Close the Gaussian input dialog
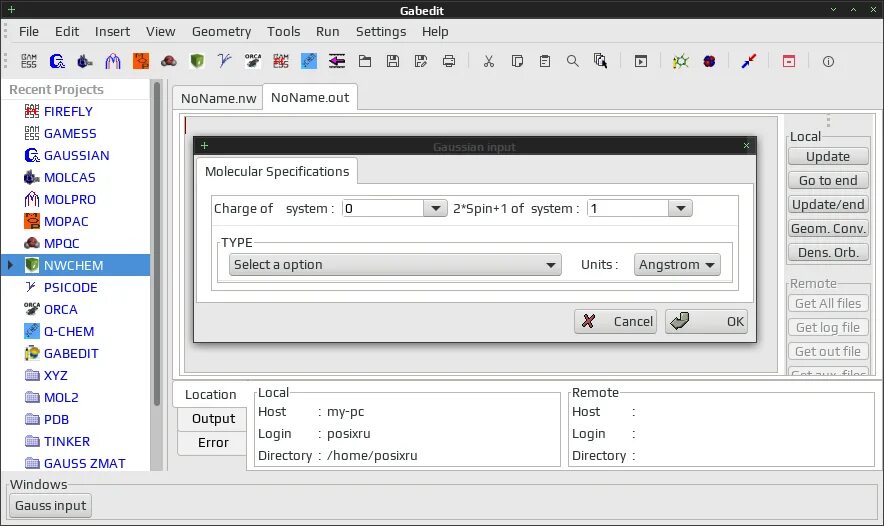 (x=746, y=146)
